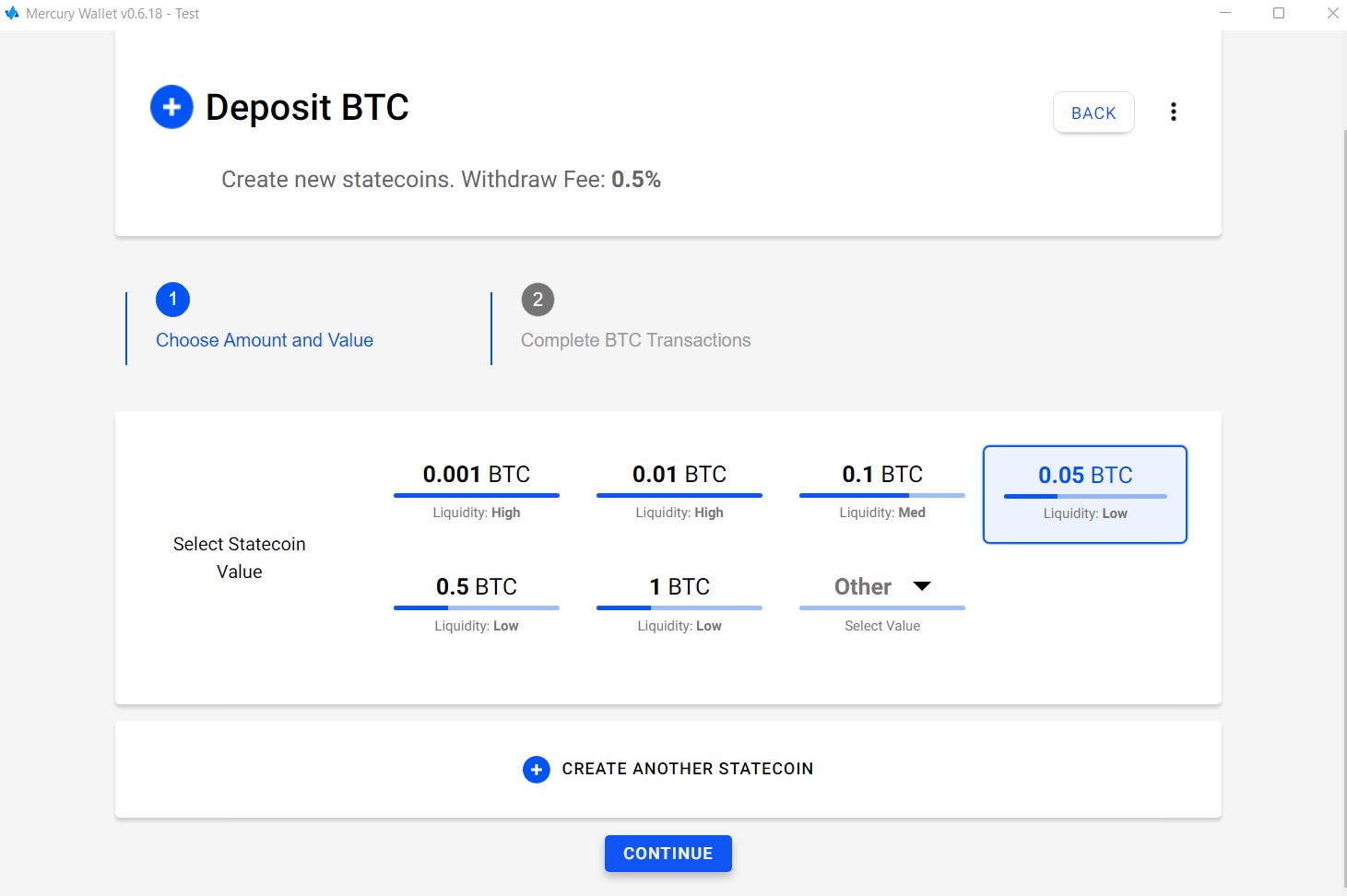Minimize the Mercury Wallet window
This screenshot has height=896, width=1347.
pyautogui.click(x=1225, y=13)
